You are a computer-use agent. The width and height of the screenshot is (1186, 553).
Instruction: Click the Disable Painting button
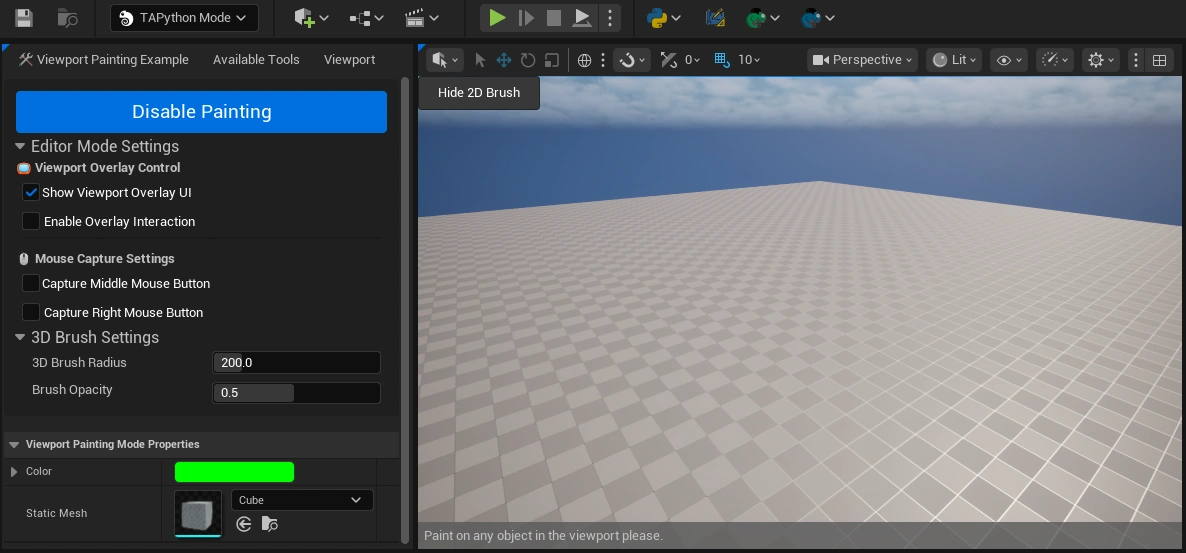pyautogui.click(x=201, y=112)
